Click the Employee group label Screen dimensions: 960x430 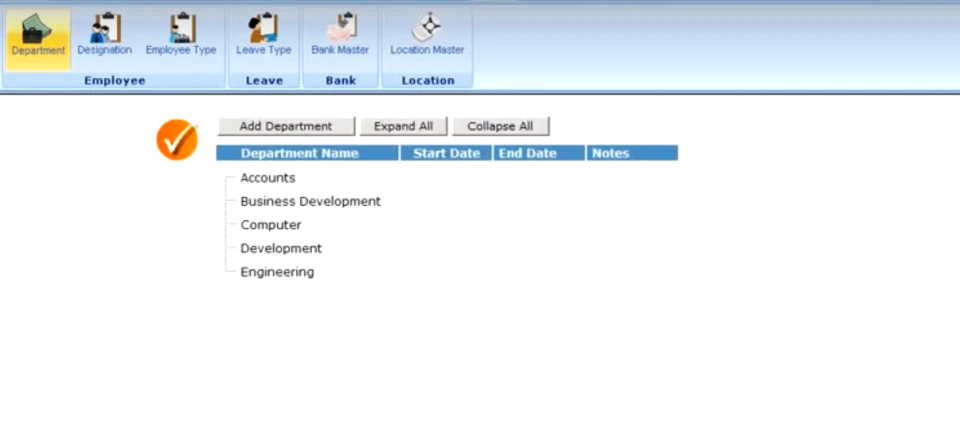114,81
